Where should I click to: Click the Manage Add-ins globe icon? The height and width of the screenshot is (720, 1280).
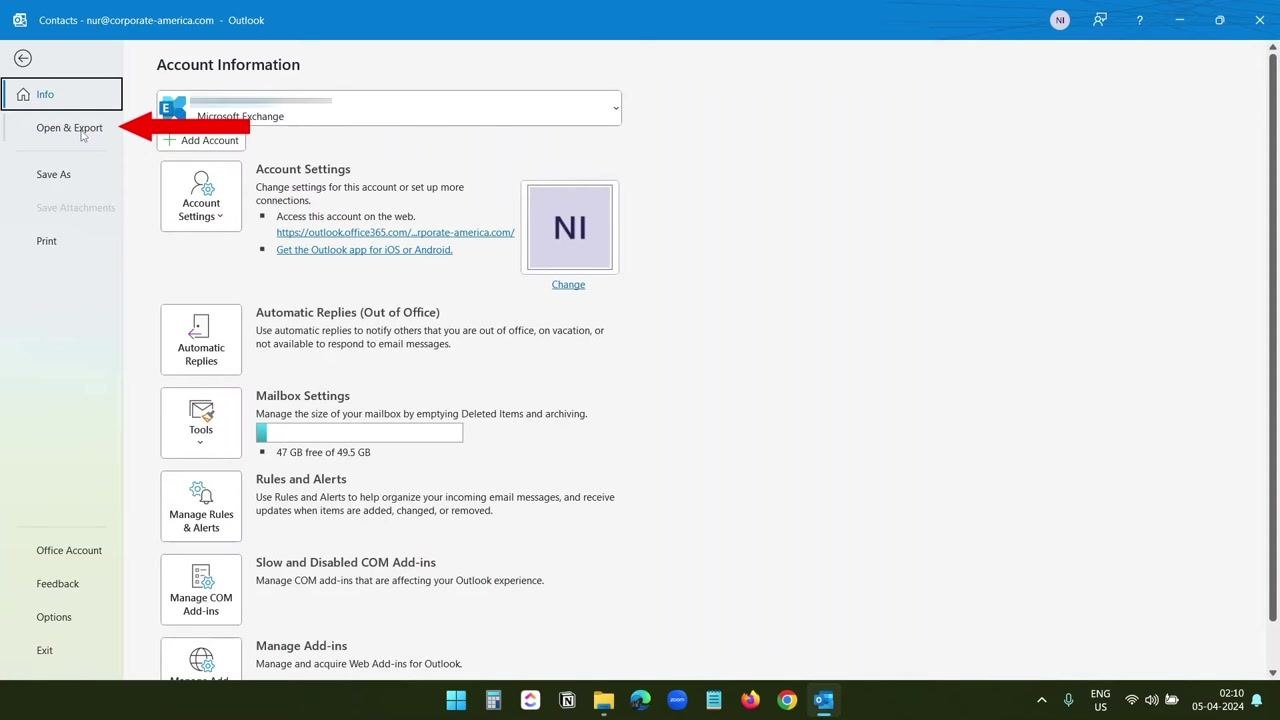pos(201,660)
